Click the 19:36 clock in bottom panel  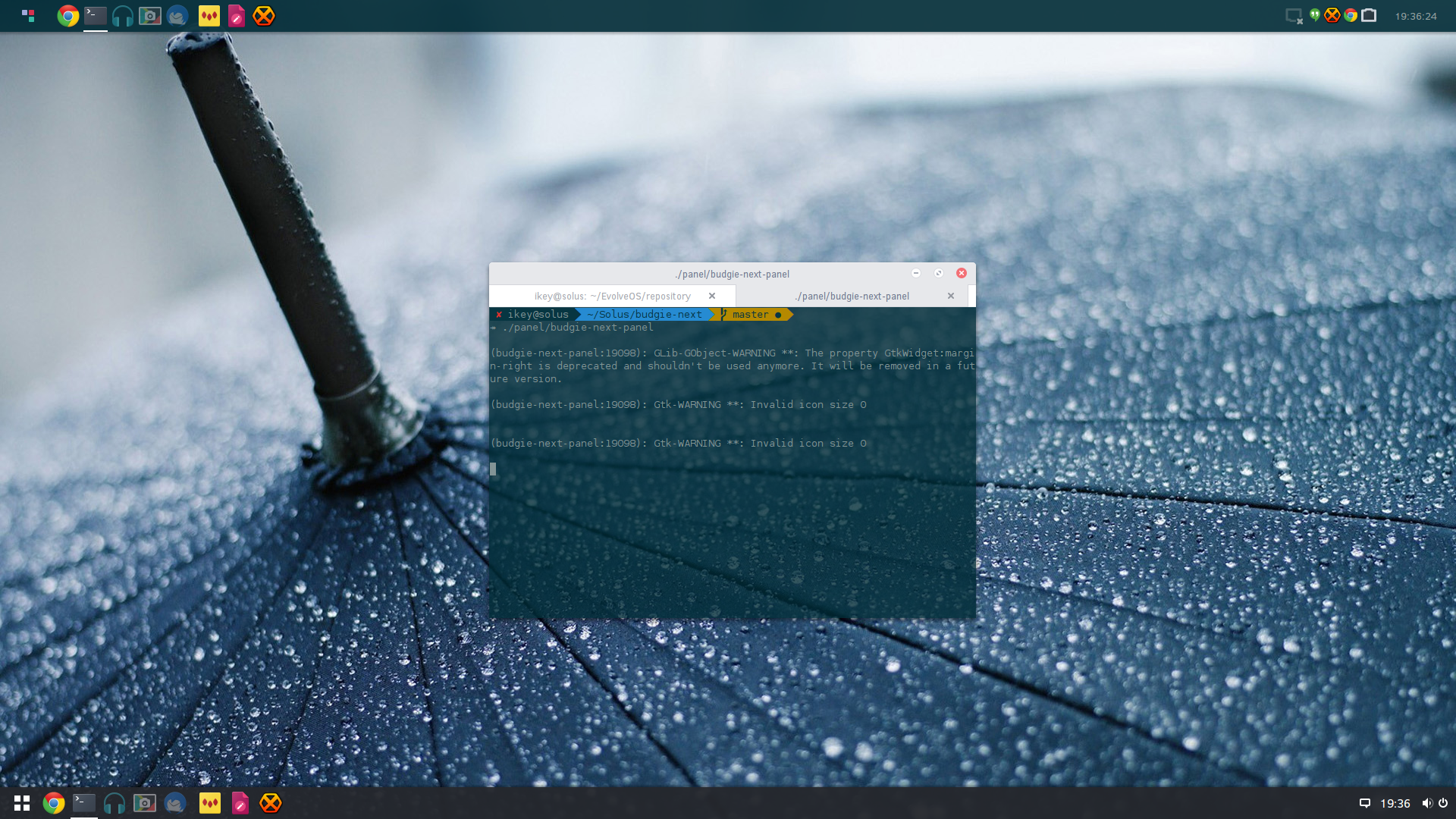coord(1395,804)
